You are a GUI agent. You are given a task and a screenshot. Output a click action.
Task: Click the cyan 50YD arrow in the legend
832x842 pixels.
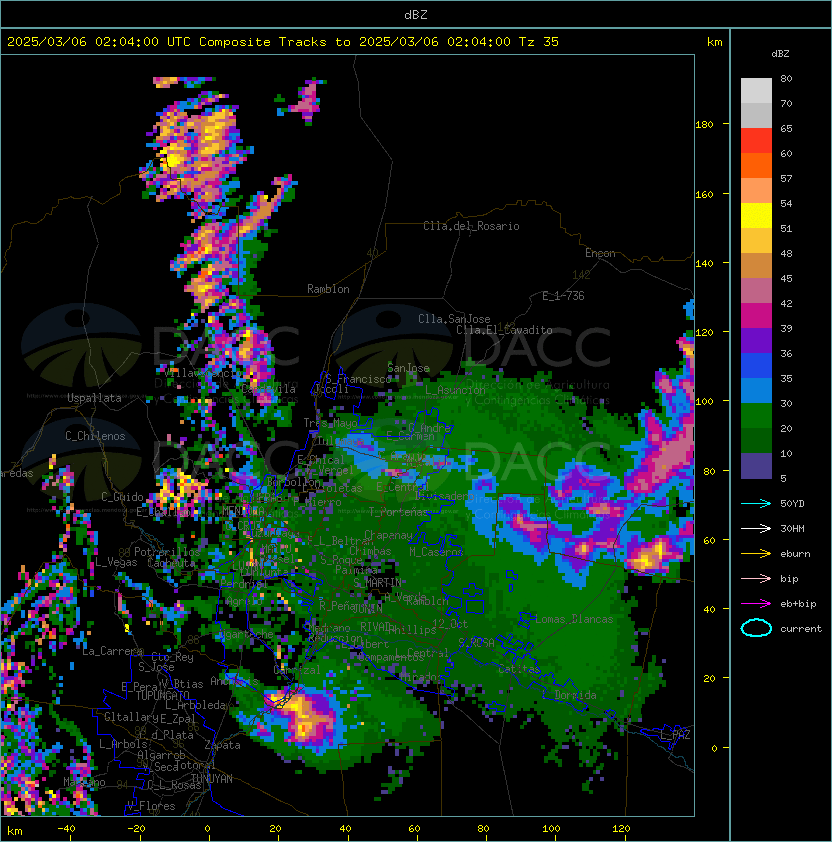(x=756, y=504)
